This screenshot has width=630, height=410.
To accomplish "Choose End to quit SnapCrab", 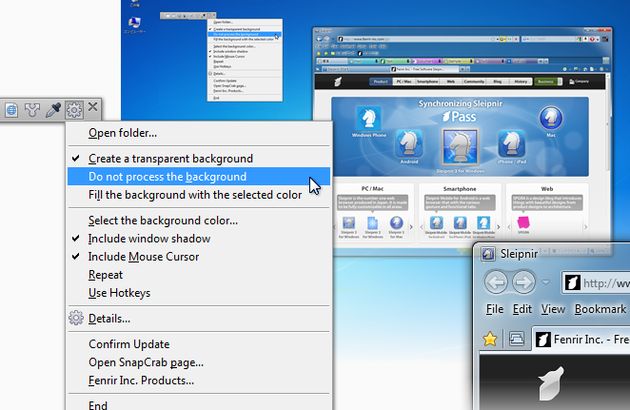I will pyautogui.click(x=199, y=404).
